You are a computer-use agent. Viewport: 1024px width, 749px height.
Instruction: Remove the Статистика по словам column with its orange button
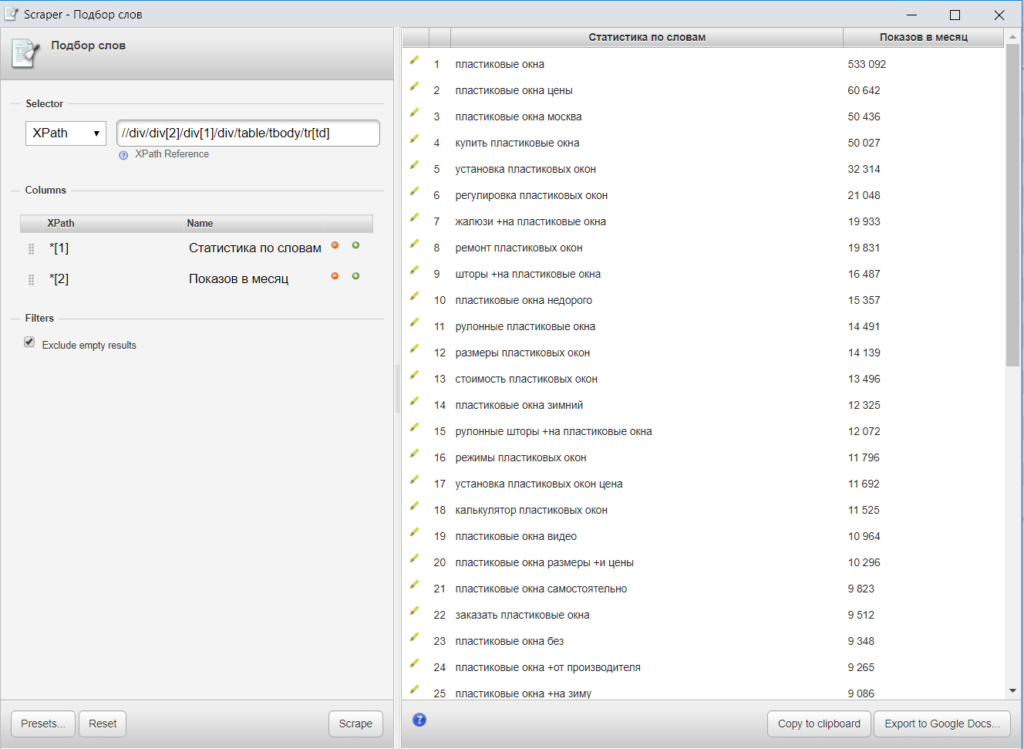tap(335, 246)
